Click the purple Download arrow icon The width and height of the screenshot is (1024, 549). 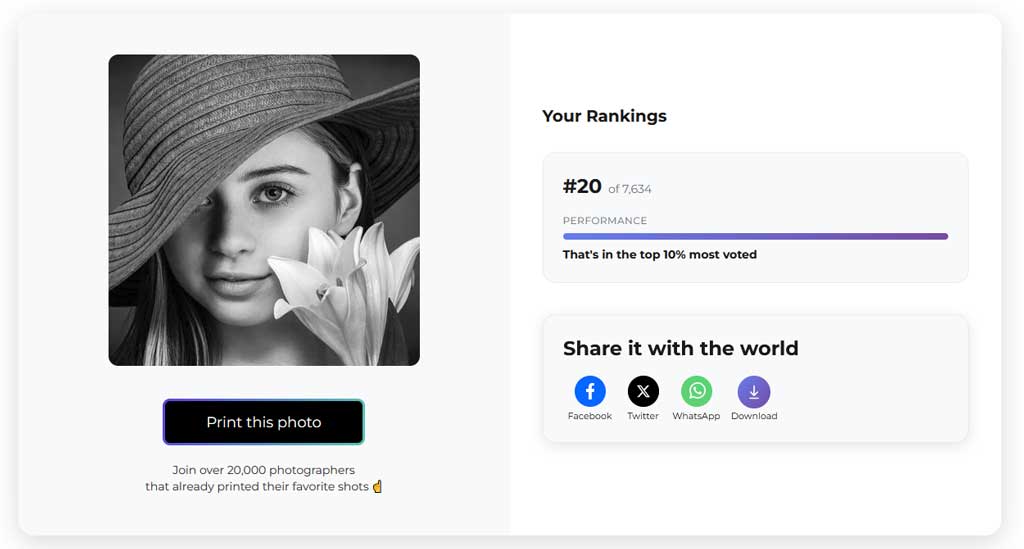754,392
